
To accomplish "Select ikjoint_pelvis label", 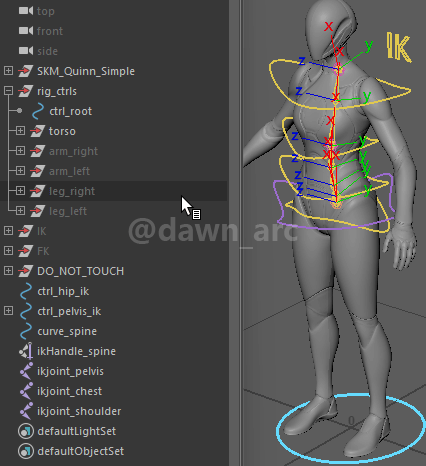I will pos(70,371).
